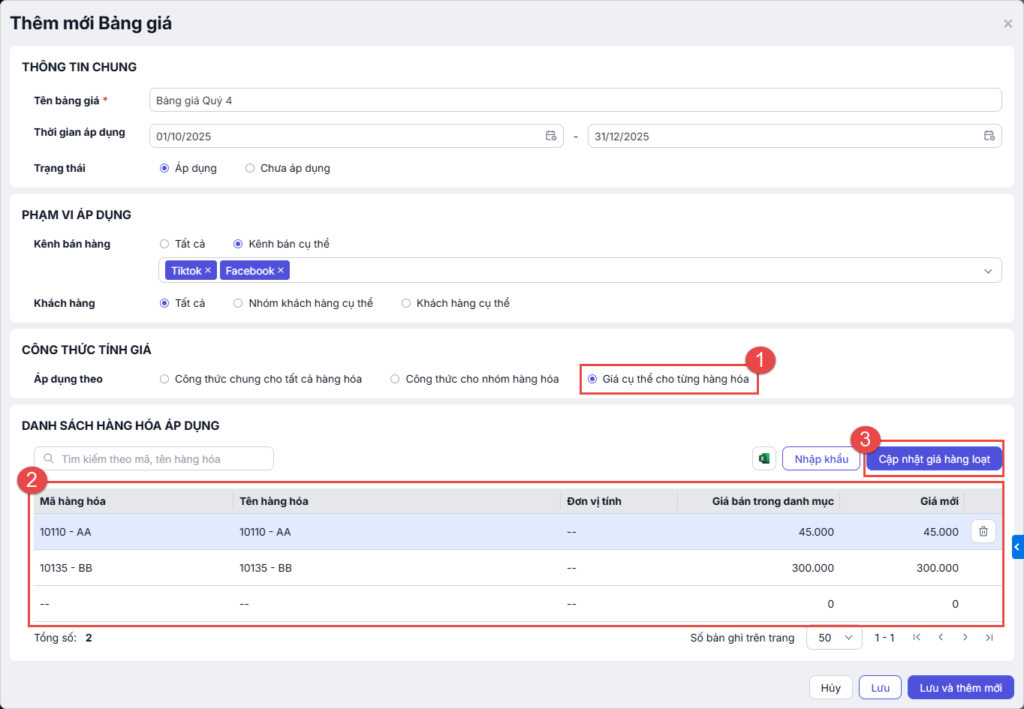Click the "Cập nhật giá hàng loạt" button
1024x709 pixels.
point(933,459)
